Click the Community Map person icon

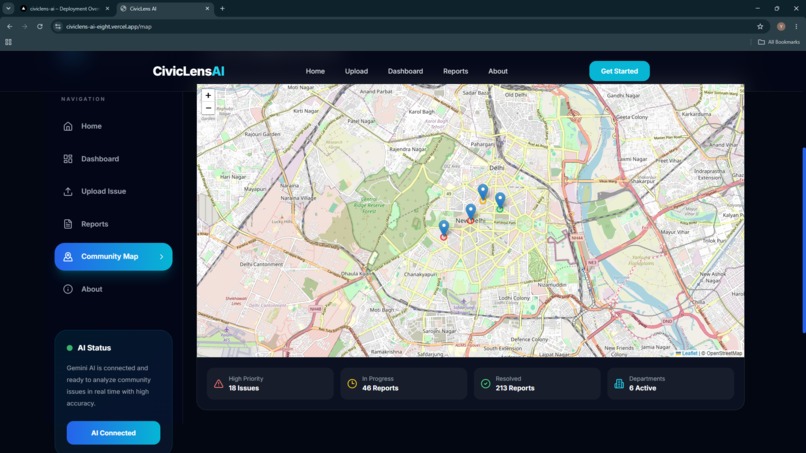click(68, 257)
